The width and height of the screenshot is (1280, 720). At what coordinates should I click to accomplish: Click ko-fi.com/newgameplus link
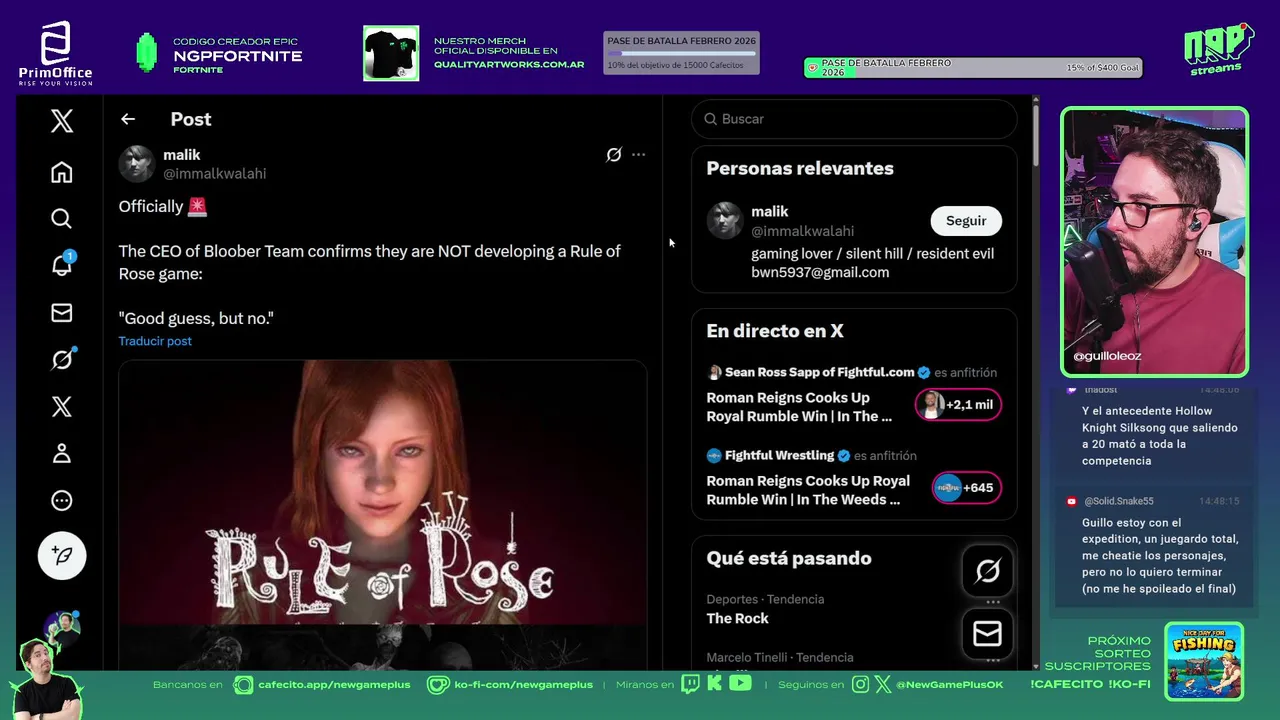point(523,685)
